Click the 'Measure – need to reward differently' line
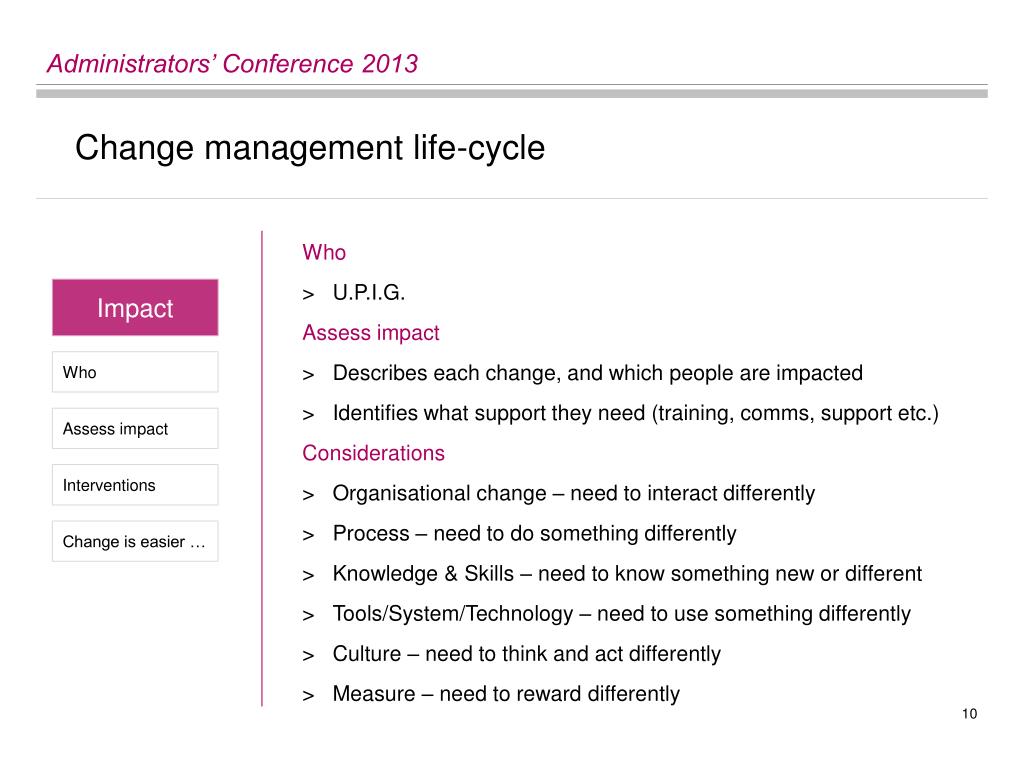 point(506,694)
